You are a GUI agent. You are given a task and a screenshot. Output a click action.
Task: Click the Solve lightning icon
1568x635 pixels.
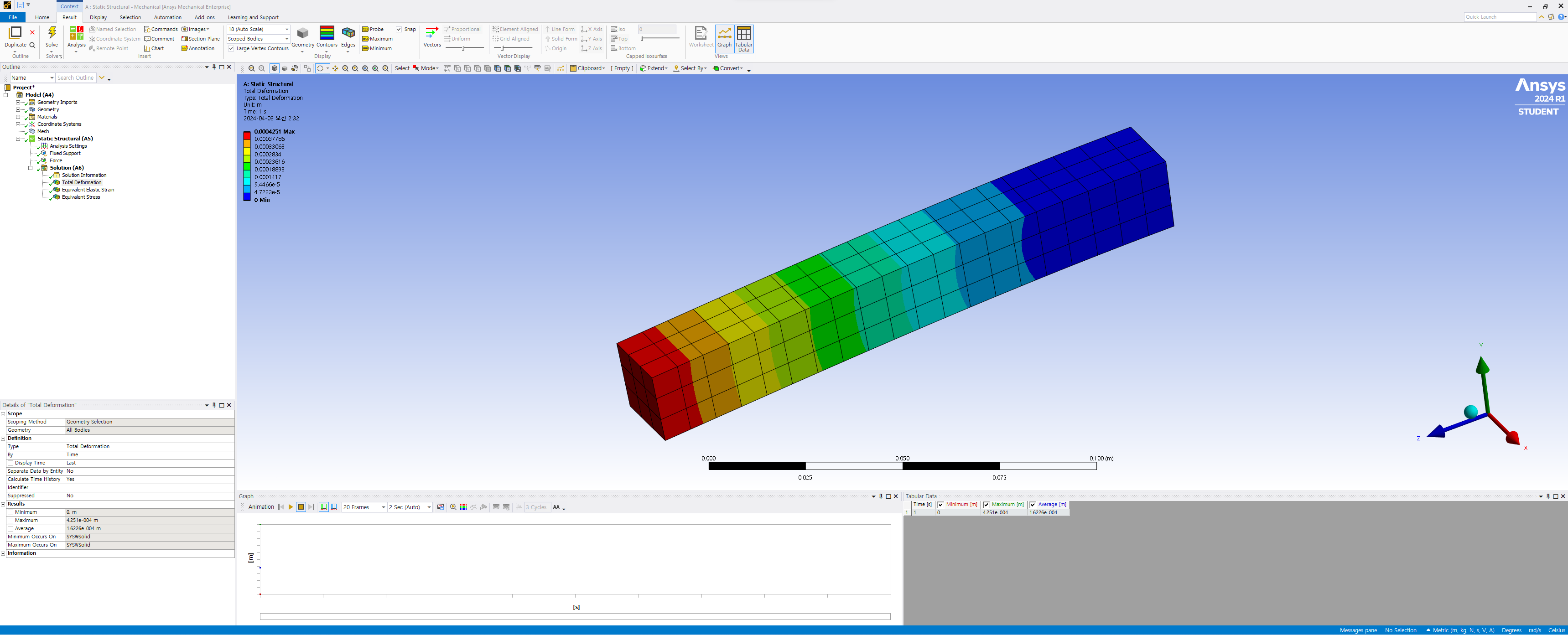[x=52, y=33]
